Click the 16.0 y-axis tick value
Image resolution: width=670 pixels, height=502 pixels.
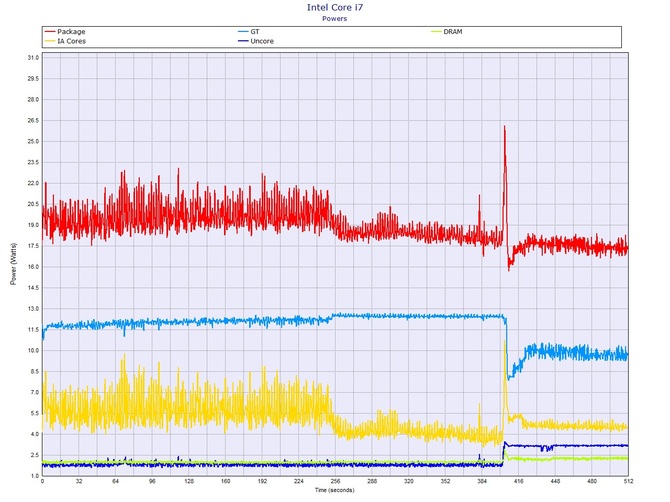(x=33, y=267)
